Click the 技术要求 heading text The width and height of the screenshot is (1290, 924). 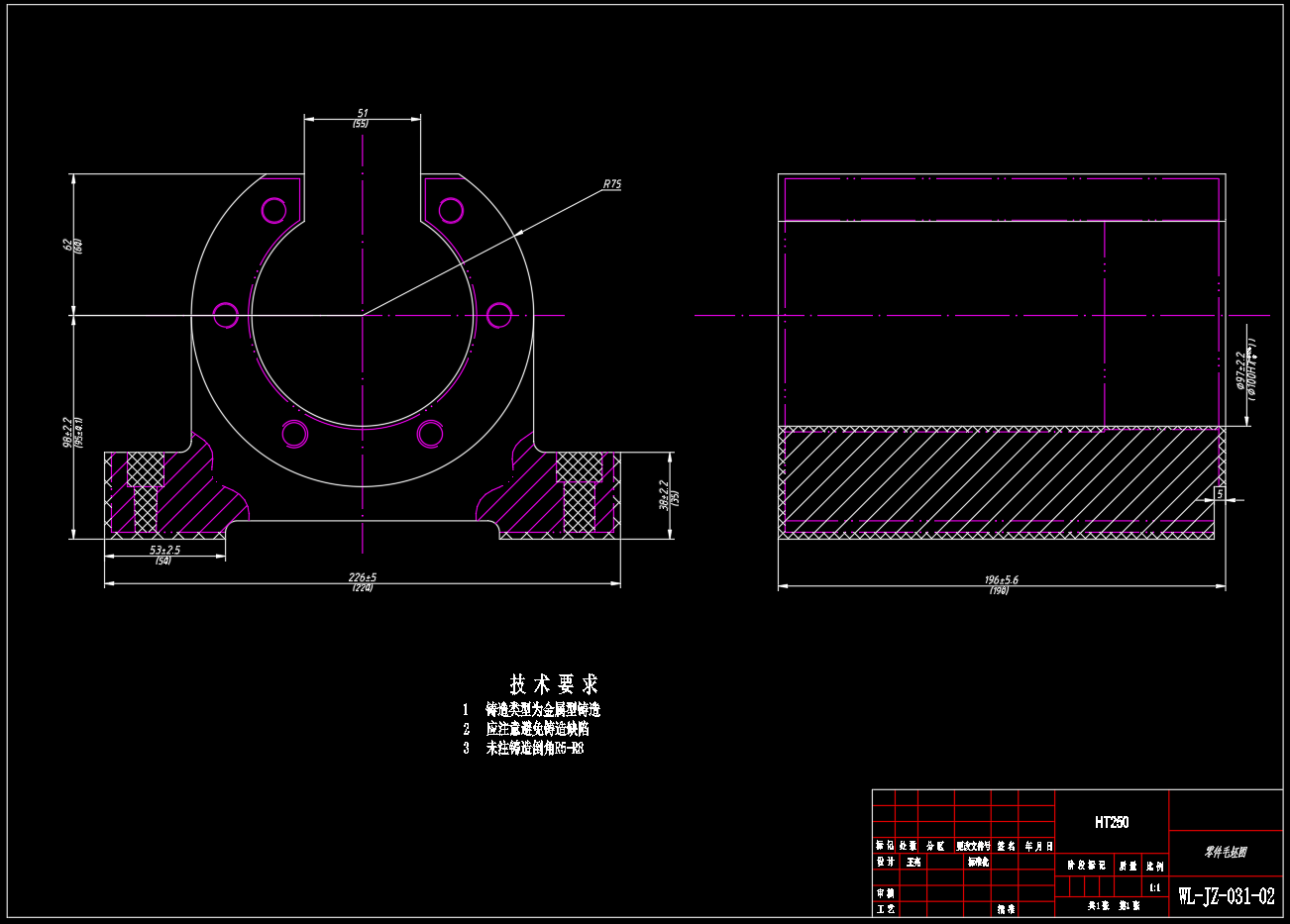click(x=554, y=684)
